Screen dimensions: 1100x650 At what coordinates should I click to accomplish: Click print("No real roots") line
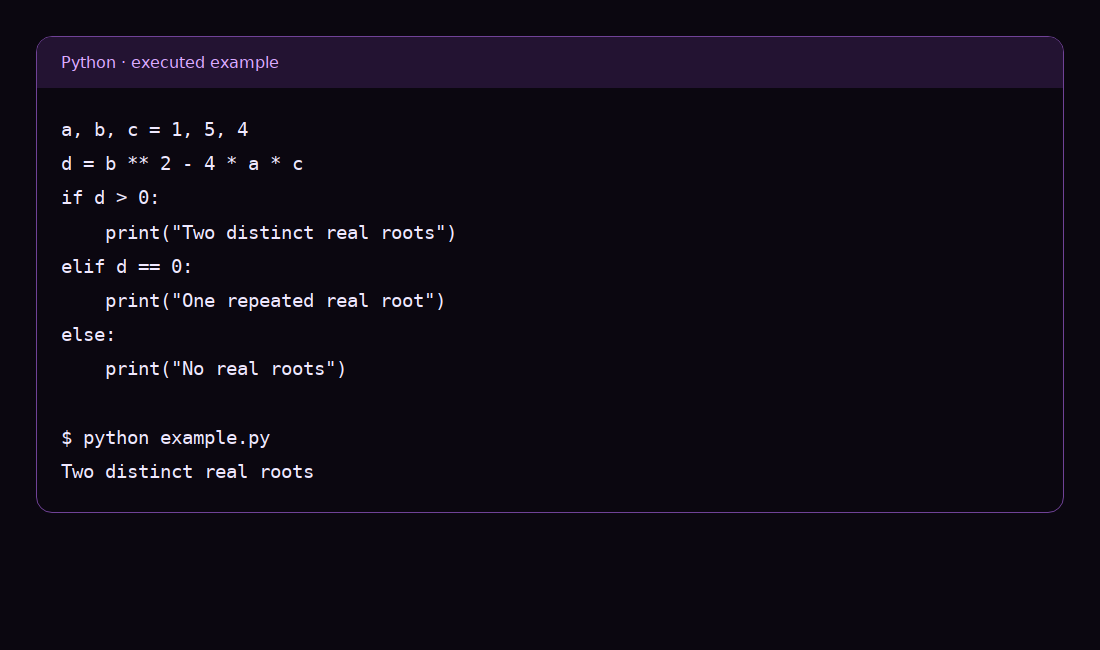coord(226,369)
